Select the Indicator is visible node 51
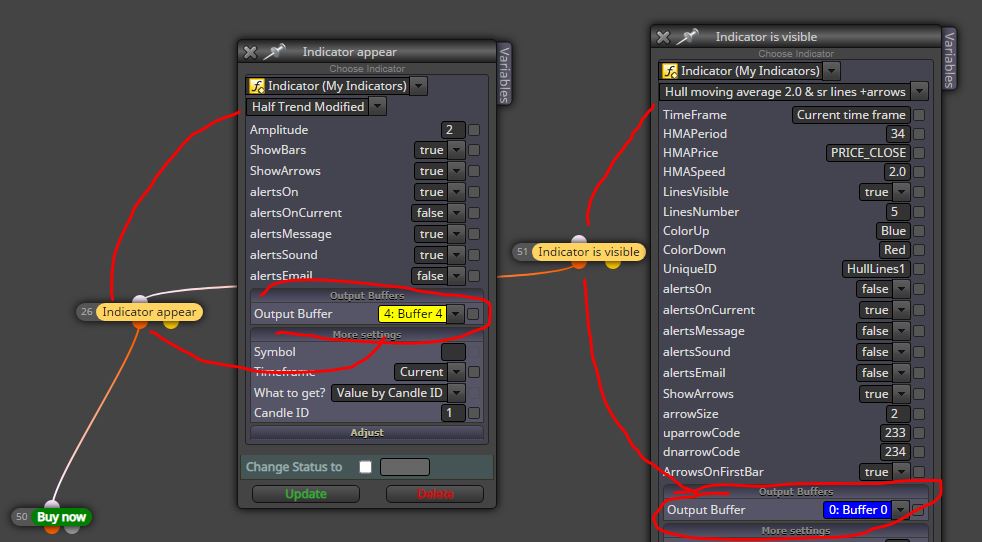 tap(588, 252)
